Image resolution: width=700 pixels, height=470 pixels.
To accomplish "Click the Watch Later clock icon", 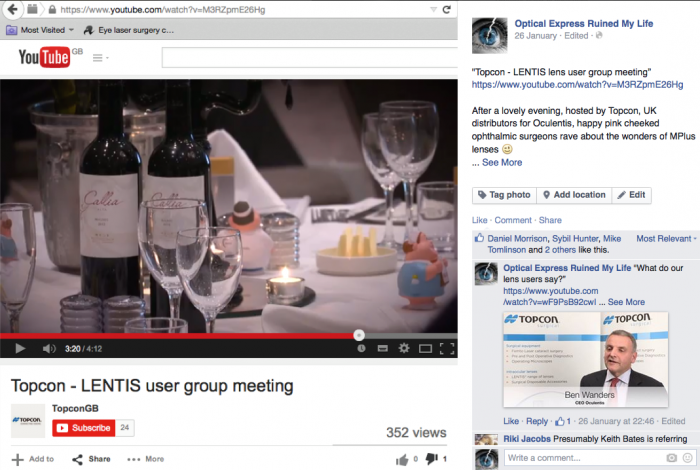I will 362,348.
